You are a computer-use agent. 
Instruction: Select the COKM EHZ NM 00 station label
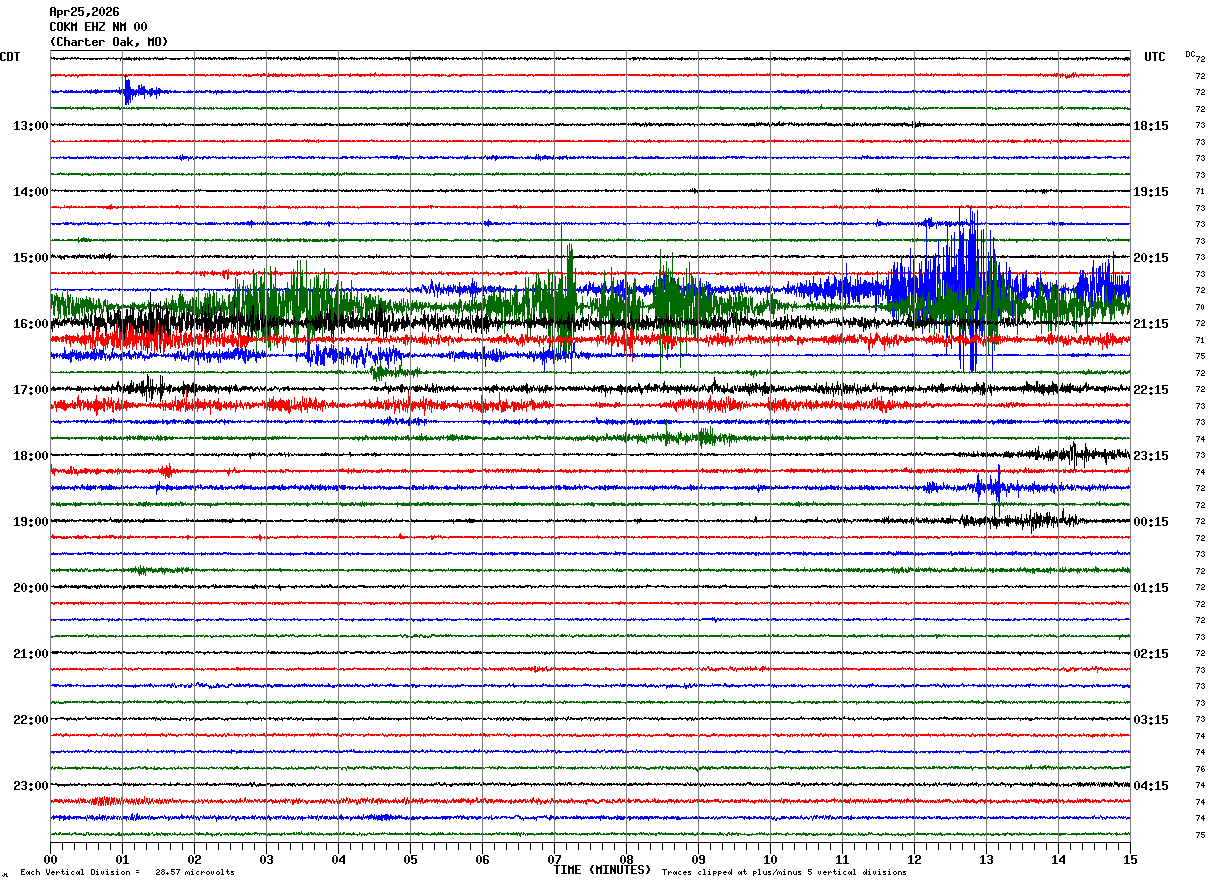point(98,27)
